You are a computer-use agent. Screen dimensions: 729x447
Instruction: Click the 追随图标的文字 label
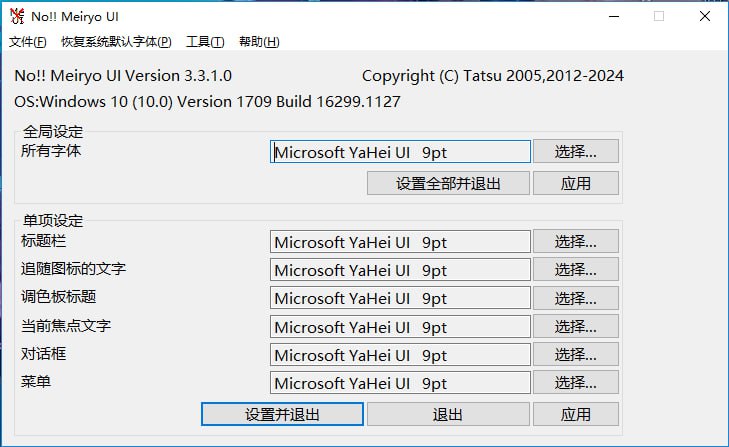click(x=73, y=268)
